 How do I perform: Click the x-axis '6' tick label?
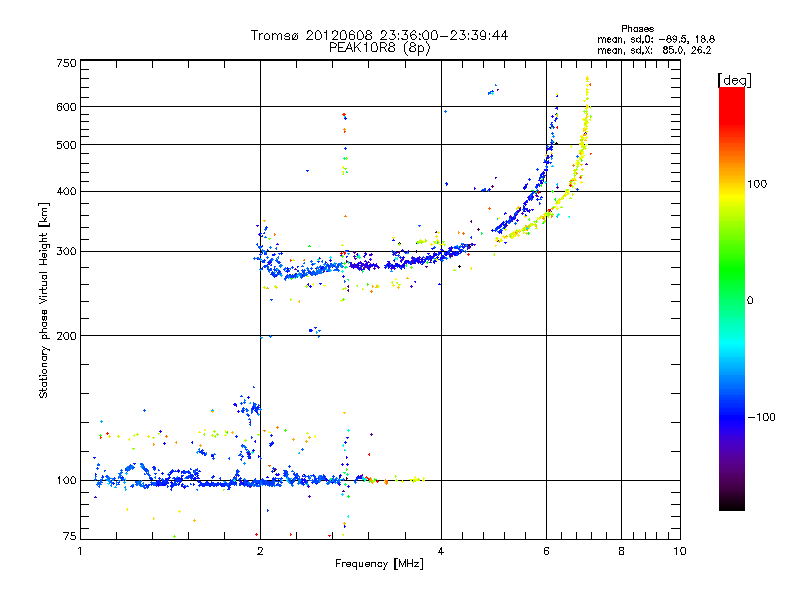click(x=546, y=551)
